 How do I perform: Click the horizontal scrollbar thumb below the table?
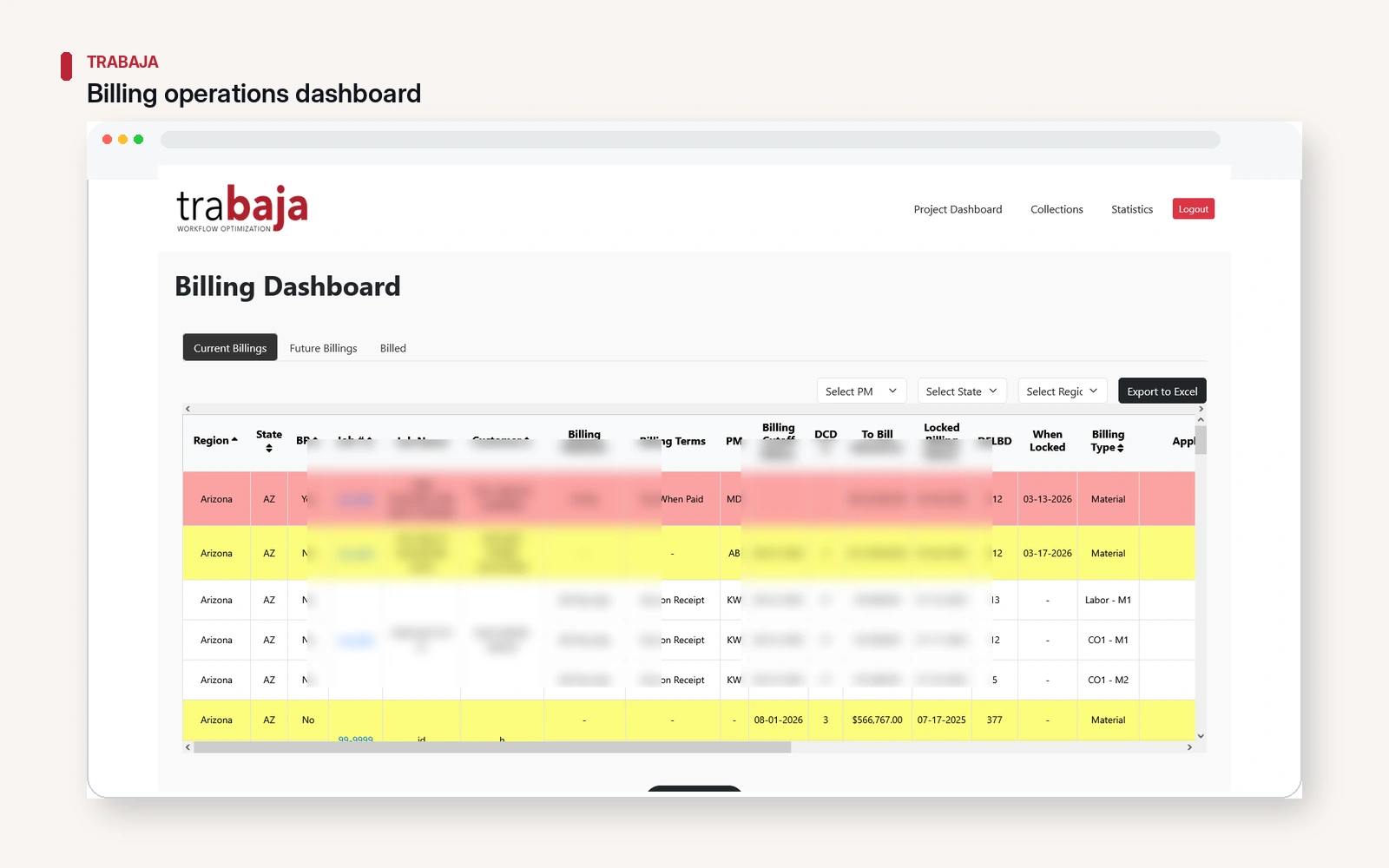point(492,747)
